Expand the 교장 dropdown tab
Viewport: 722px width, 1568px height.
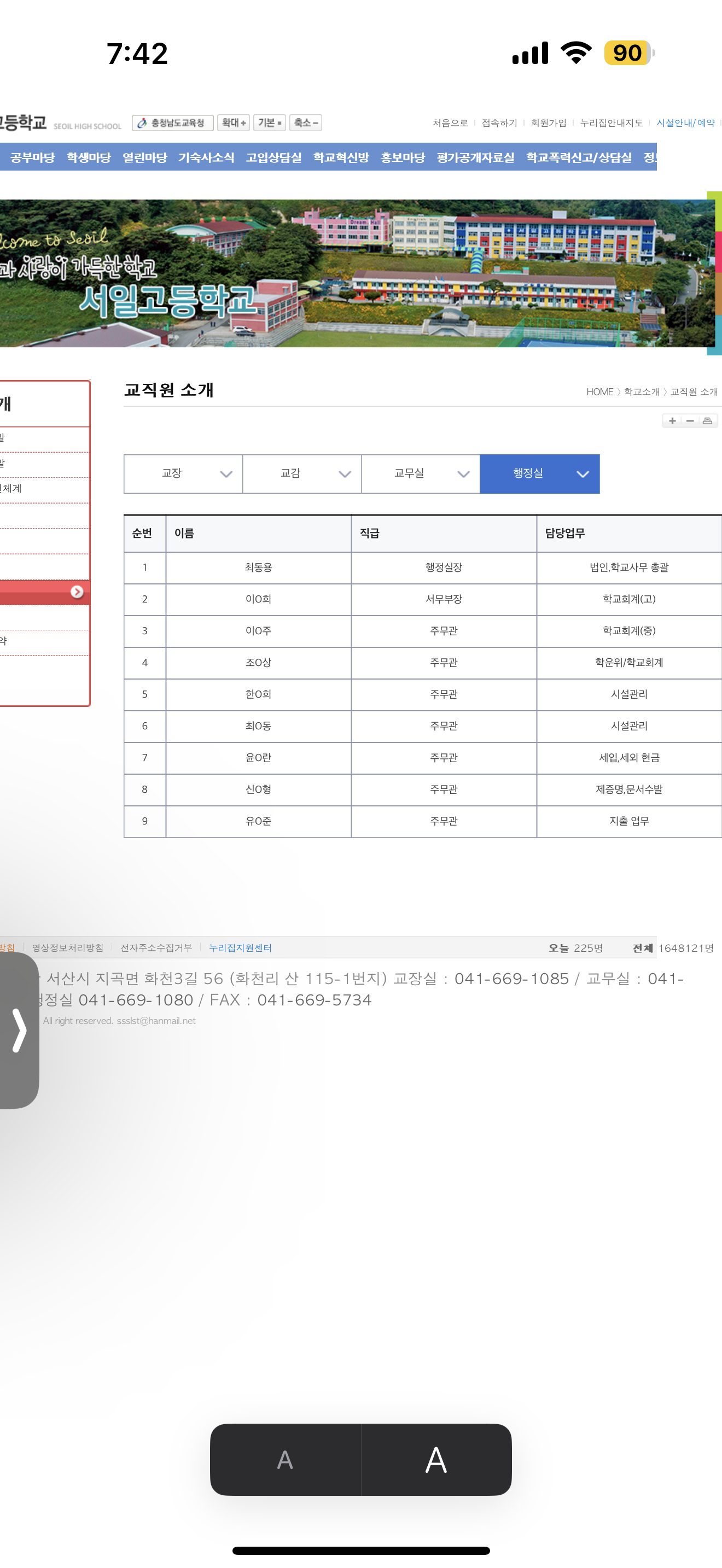(183, 473)
